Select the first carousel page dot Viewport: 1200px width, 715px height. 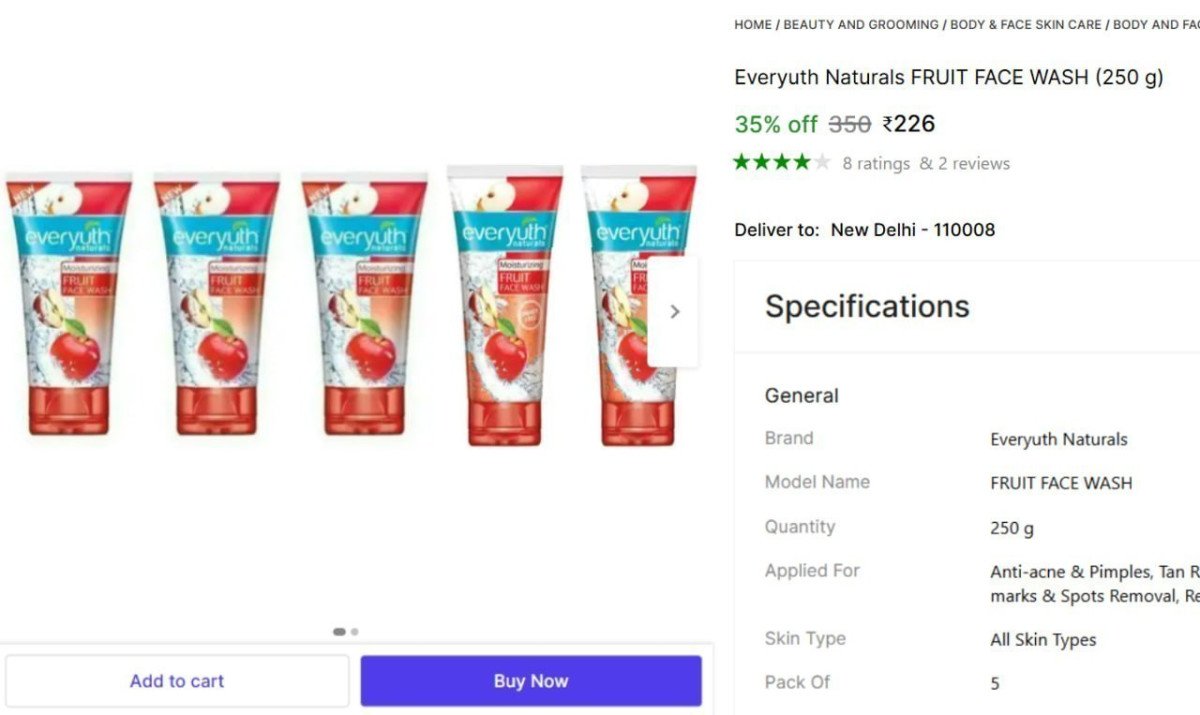pos(339,632)
